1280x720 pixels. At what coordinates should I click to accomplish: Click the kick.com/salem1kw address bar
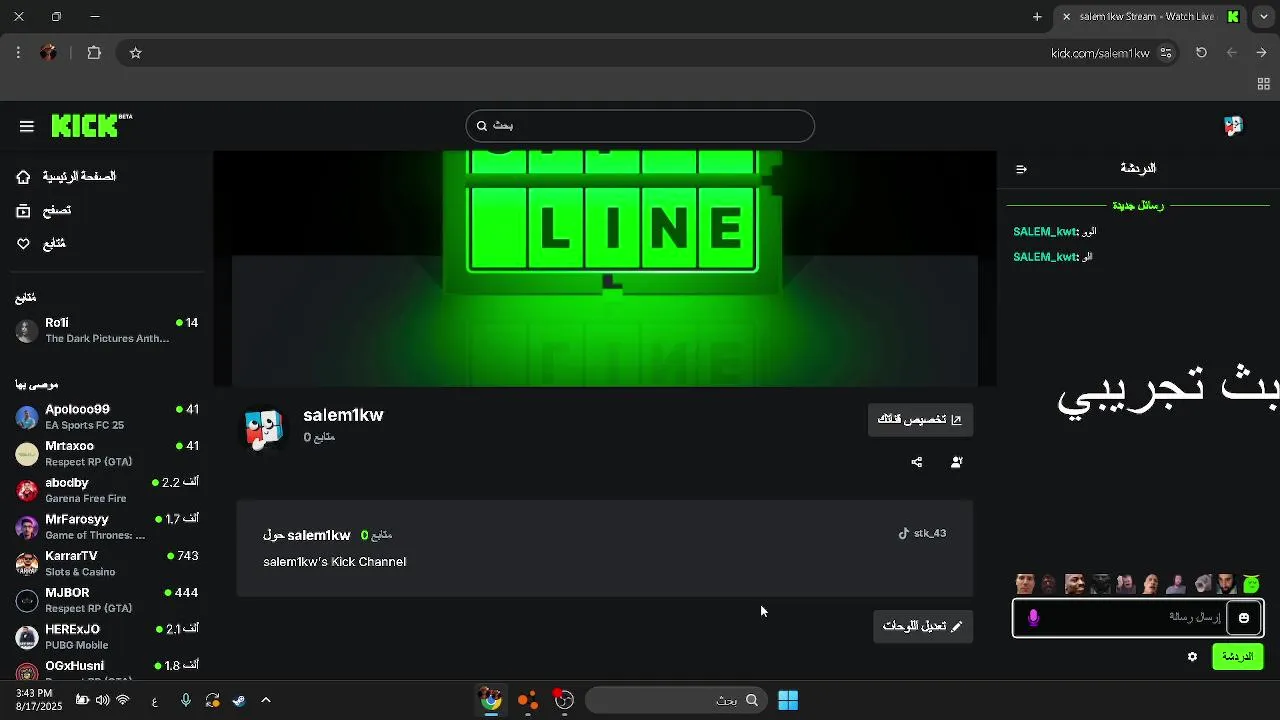[1100, 53]
